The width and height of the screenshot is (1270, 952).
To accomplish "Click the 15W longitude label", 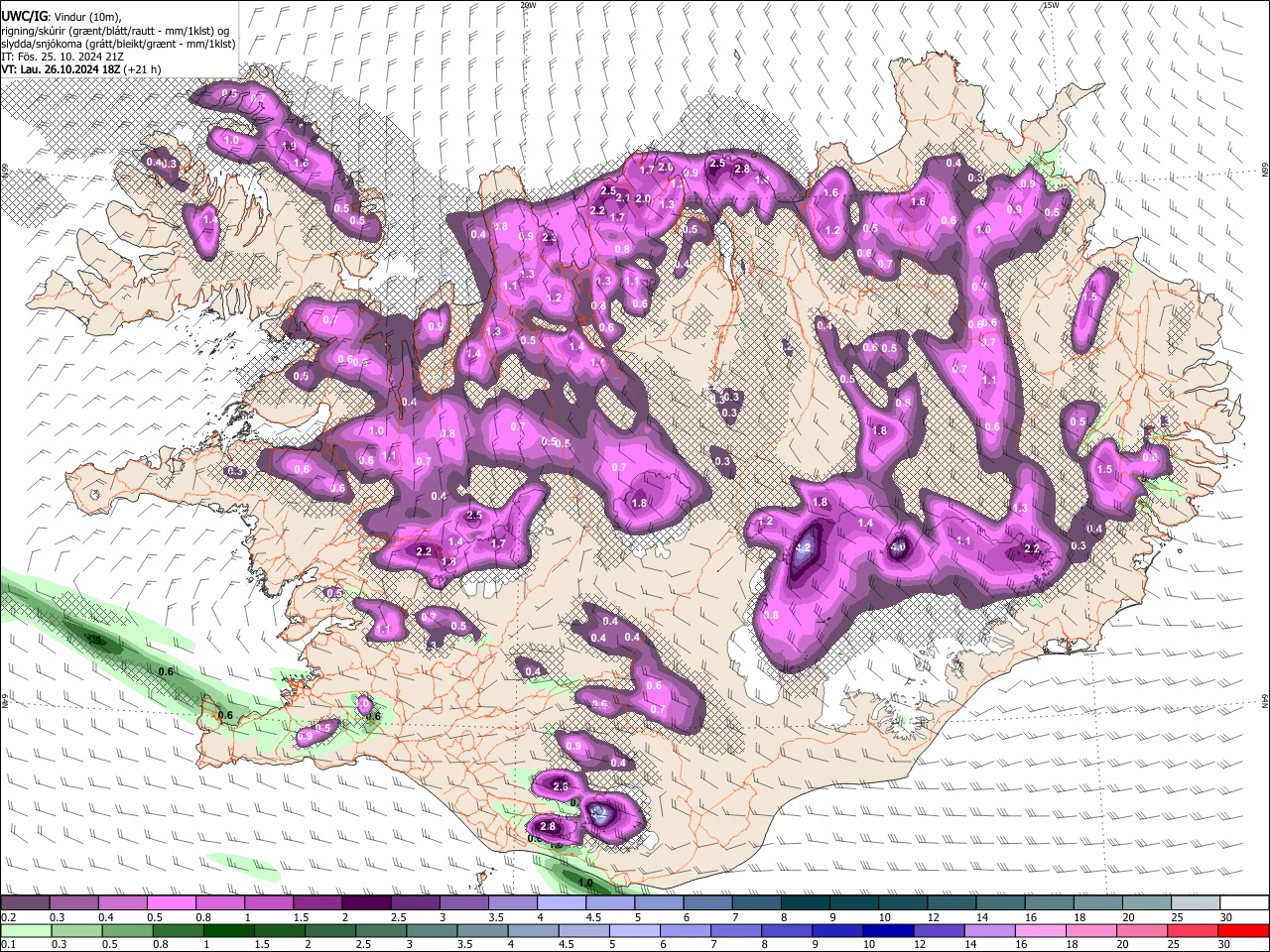I will pyautogui.click(x=1051, y=5).
